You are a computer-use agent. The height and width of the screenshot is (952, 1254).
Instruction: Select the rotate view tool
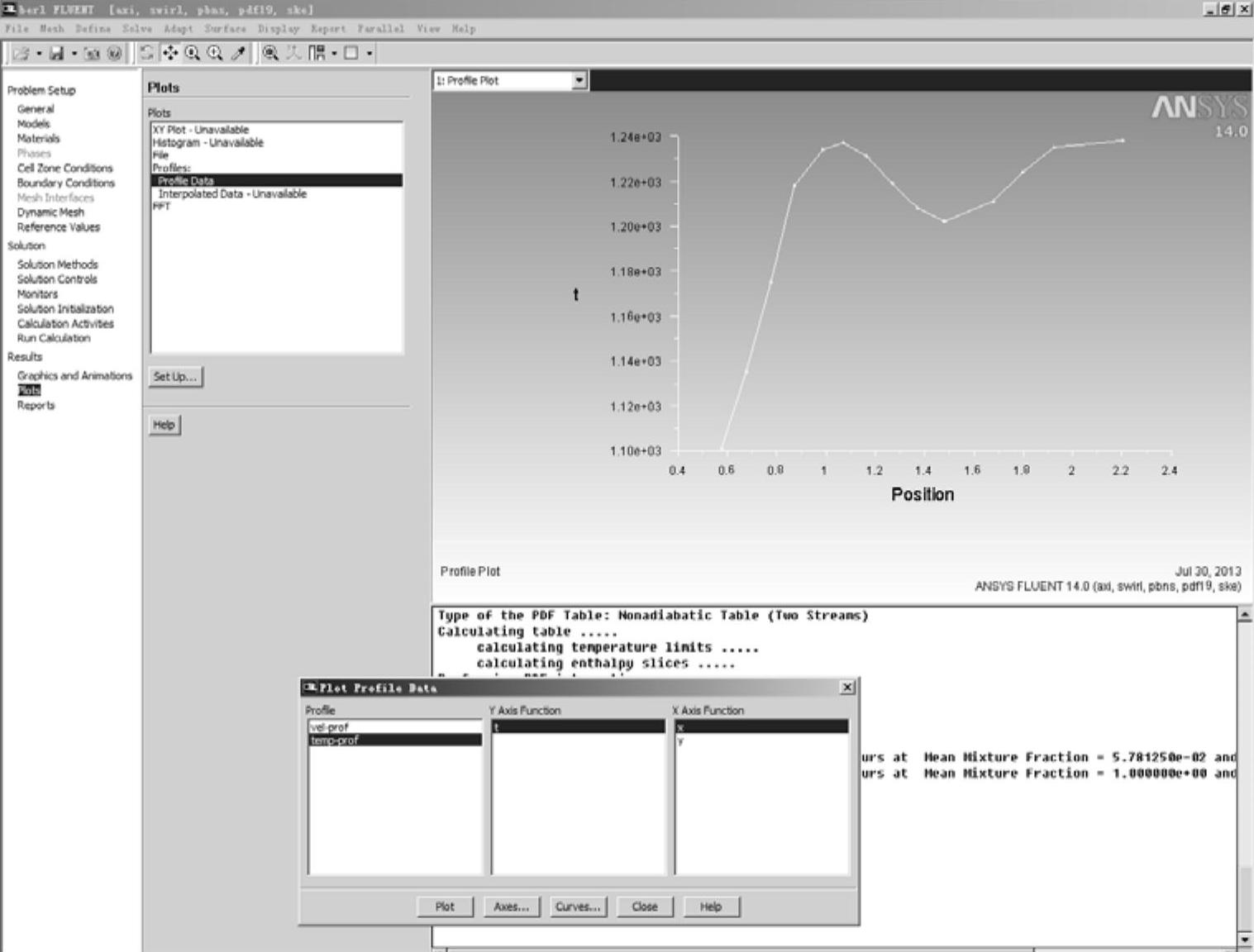pyautogui.click(x=146, y=53)
